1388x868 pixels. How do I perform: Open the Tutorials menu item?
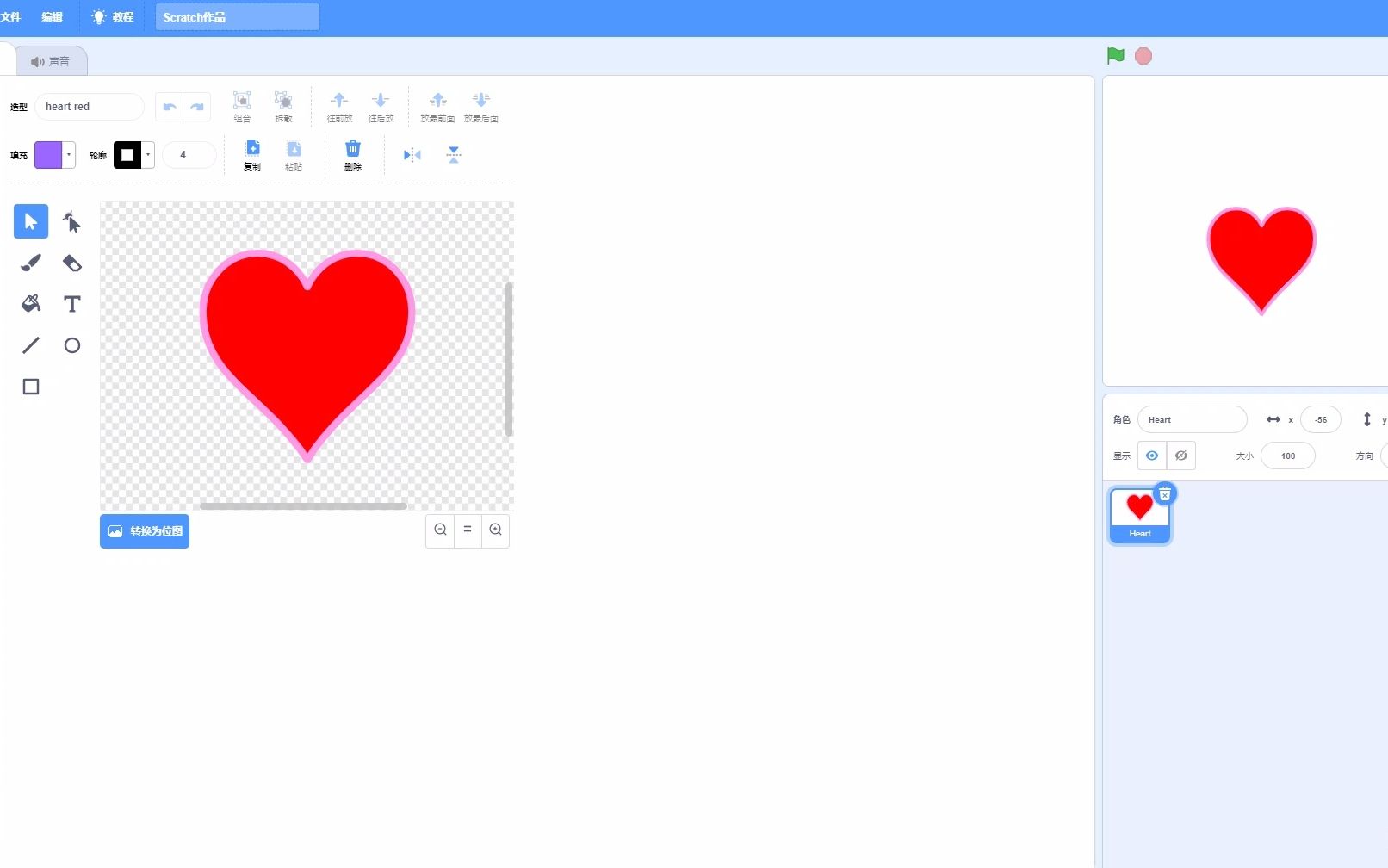pos(113,17)
